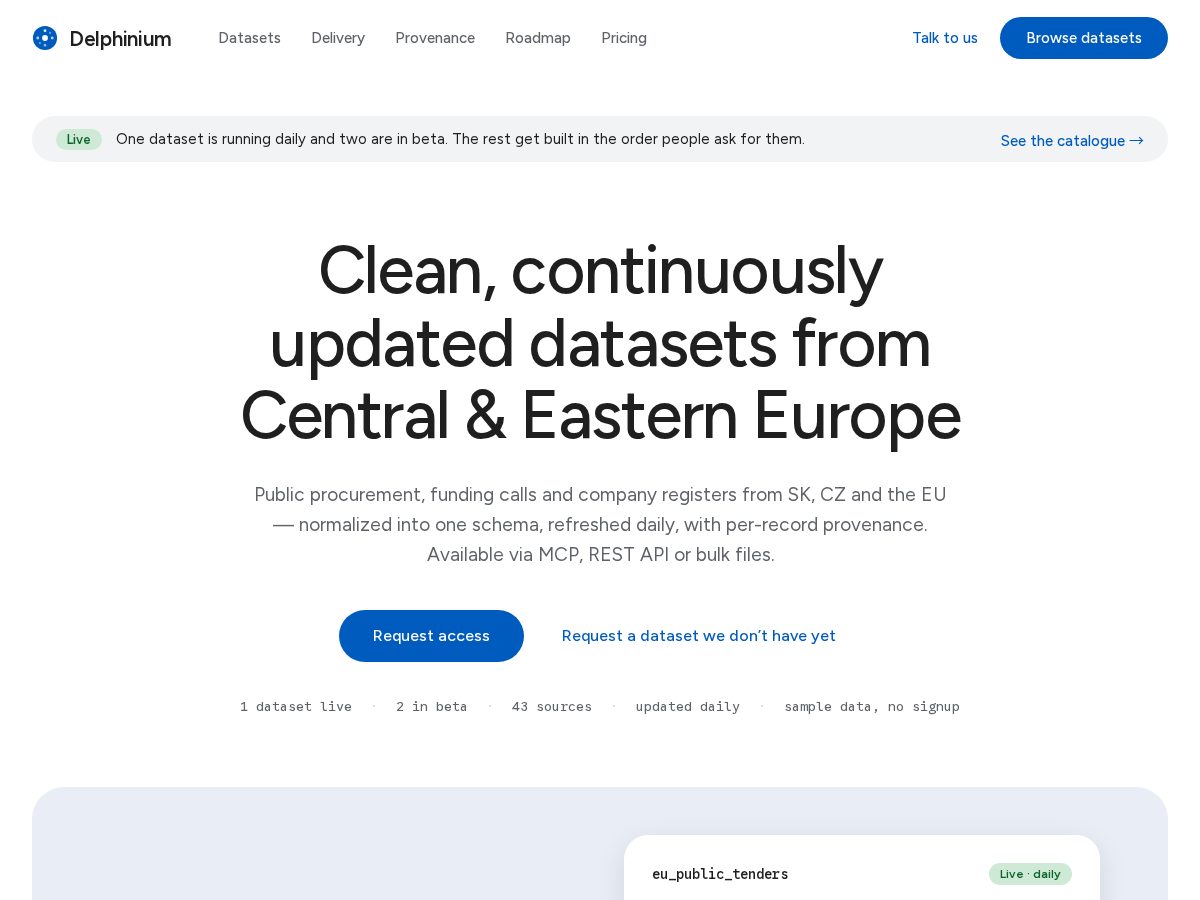
Task: Click the '43 sources' stat
Action: (x=552, y=706)
